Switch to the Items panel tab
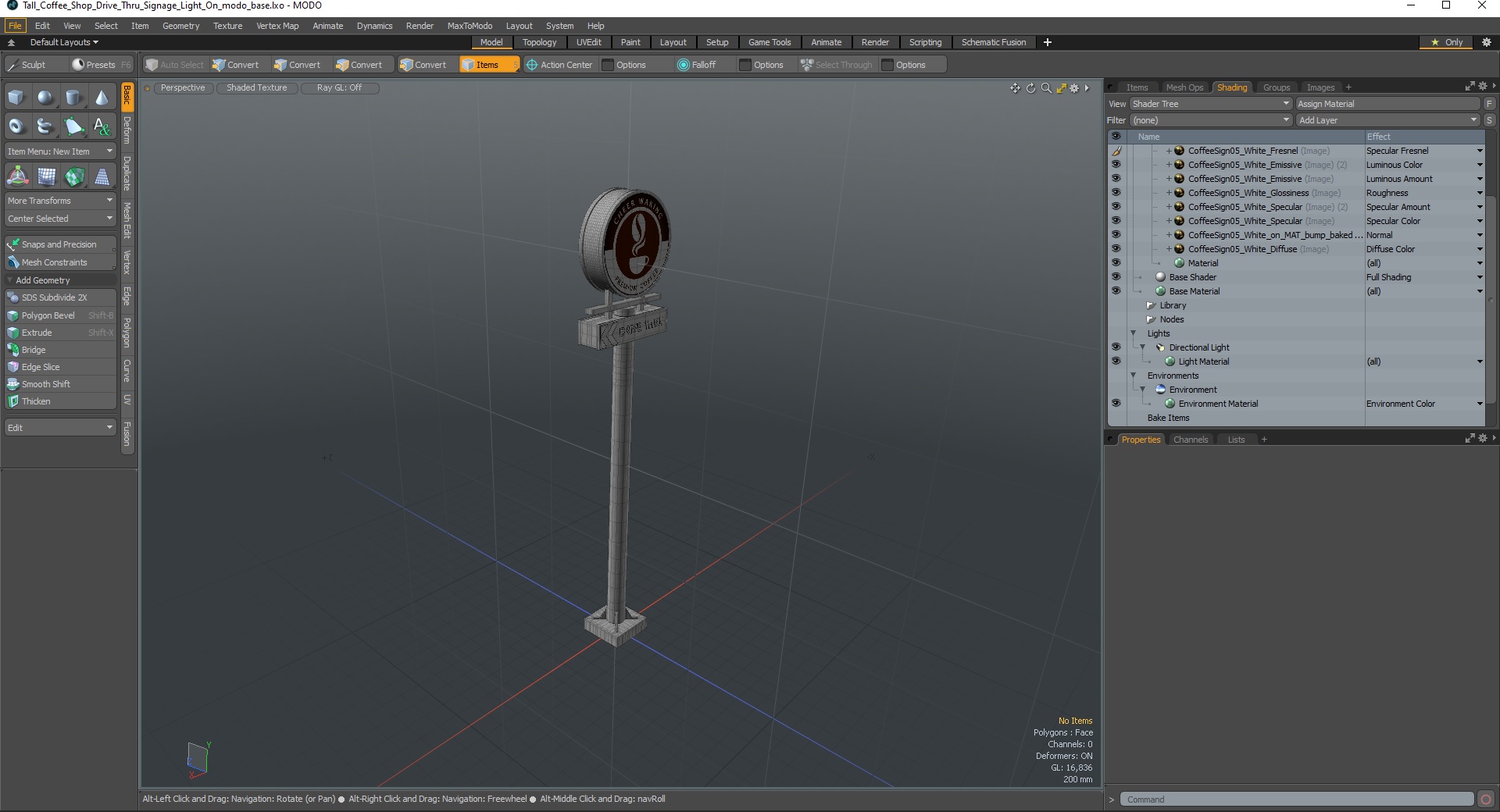The height and width of the screenshot is (812, 1500). tap(1137, 87)
